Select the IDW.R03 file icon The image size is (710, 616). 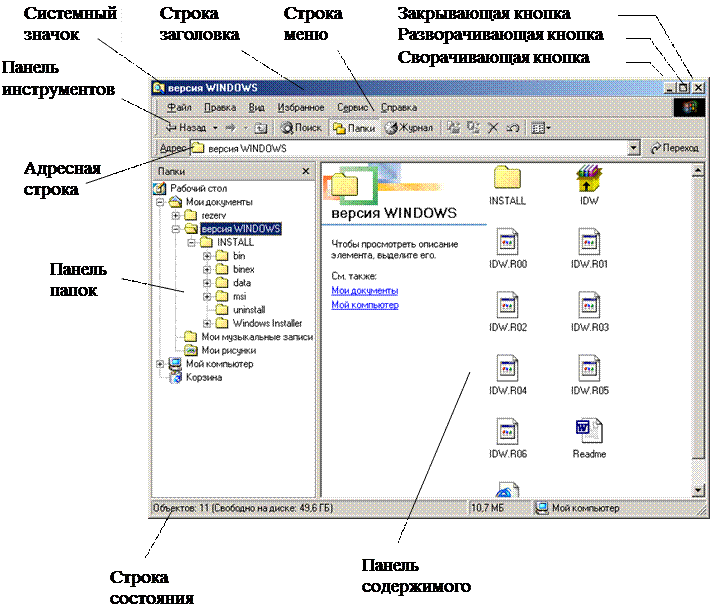pos(589,304)
